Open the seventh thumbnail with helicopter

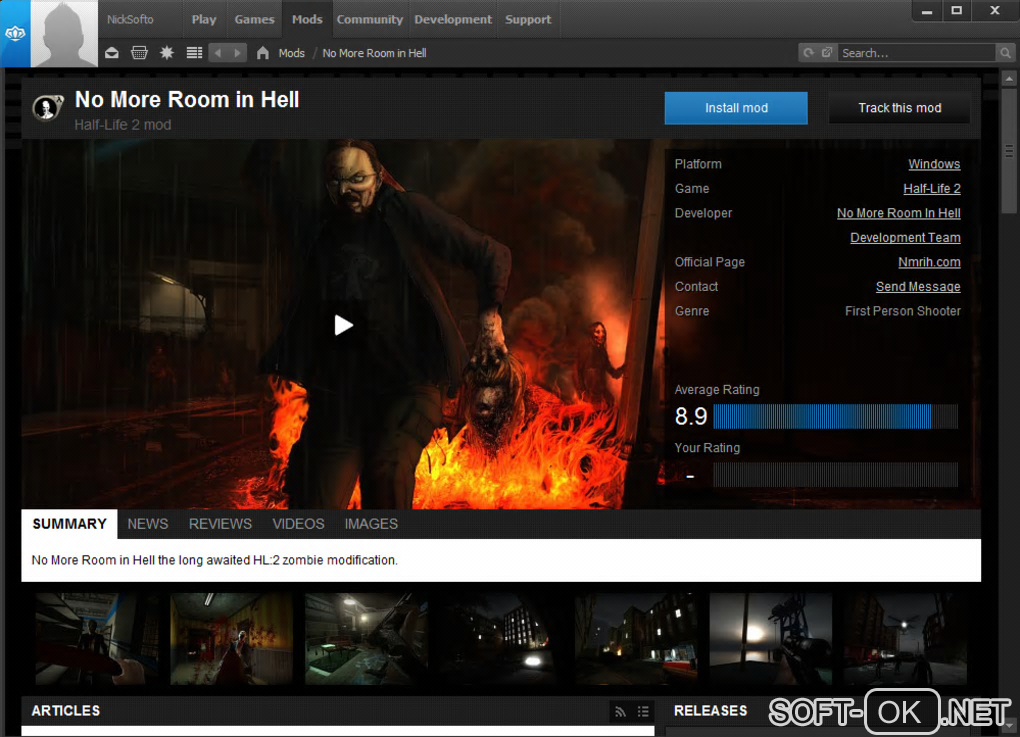click(x=906, y=639)
